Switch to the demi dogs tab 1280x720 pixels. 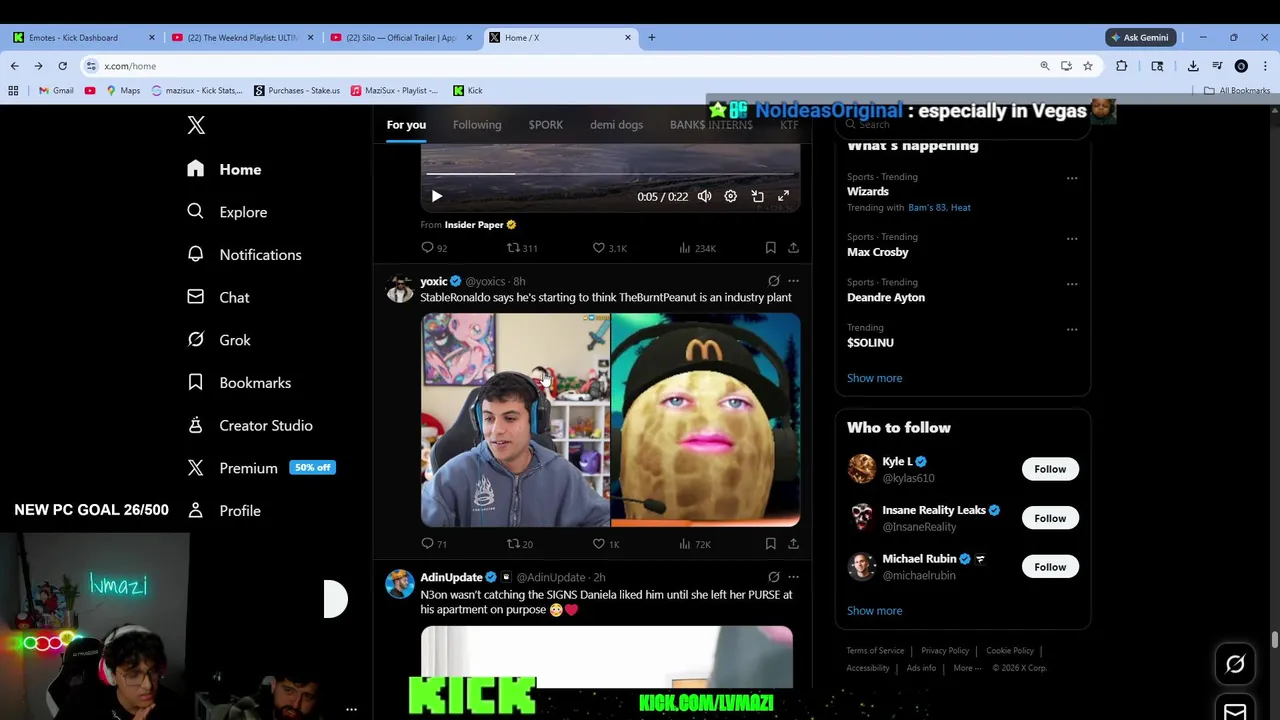coord(616,125)
